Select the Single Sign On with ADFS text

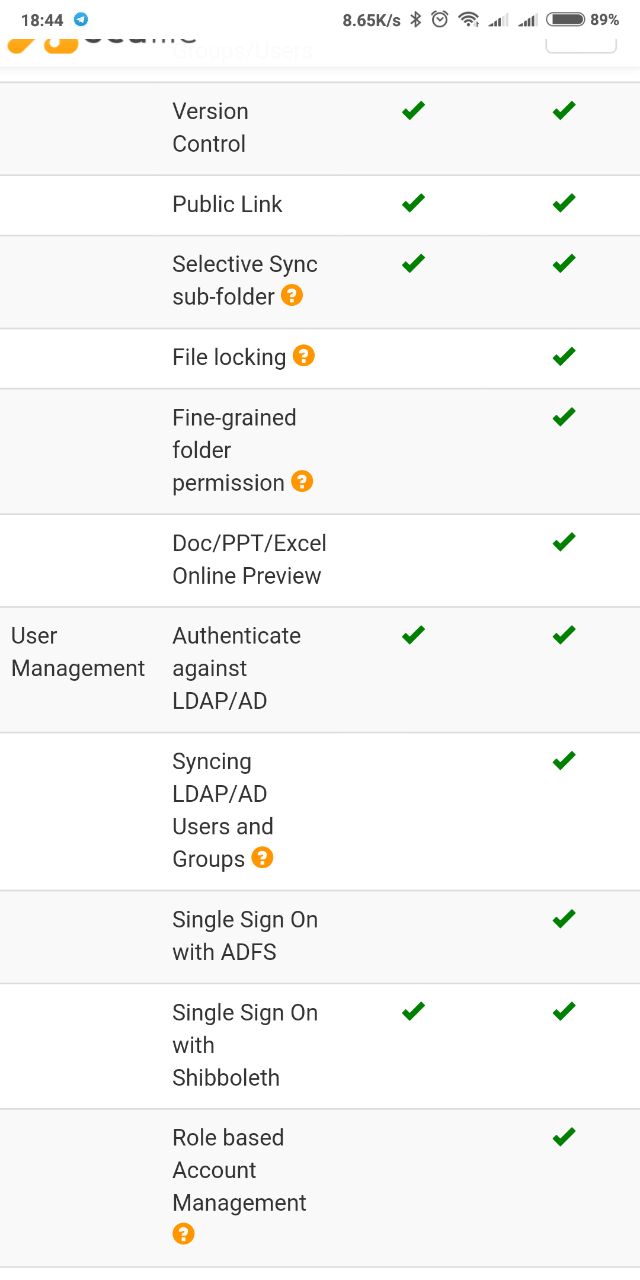pos(245,936)
